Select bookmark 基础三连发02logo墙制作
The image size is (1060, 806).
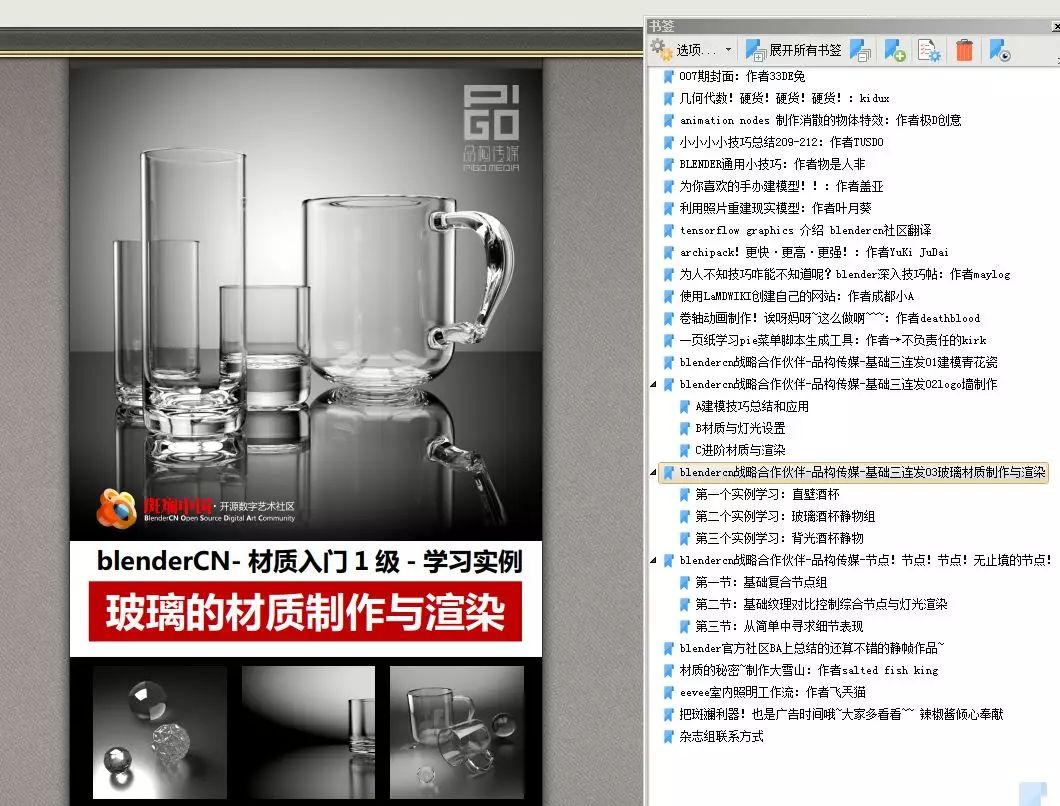coord(838,384)
